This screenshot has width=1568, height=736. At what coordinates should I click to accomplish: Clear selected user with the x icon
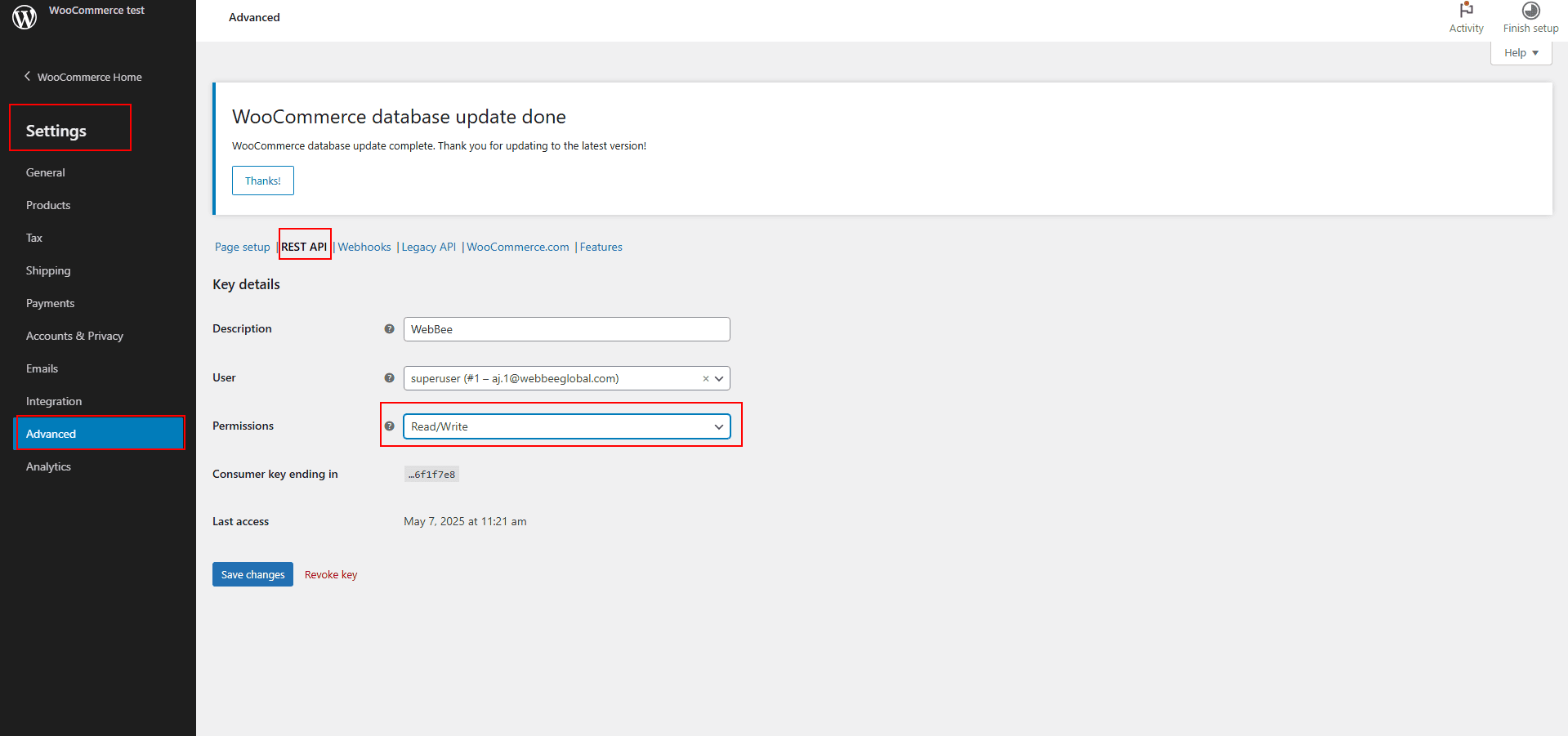pos(706,379)
